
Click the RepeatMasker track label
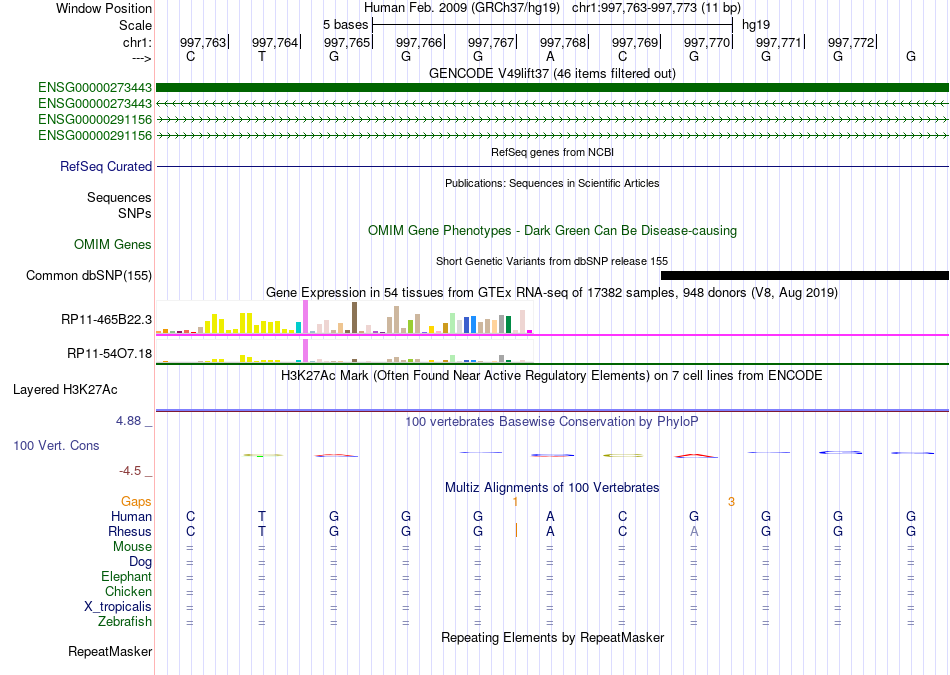click(110, 652)
